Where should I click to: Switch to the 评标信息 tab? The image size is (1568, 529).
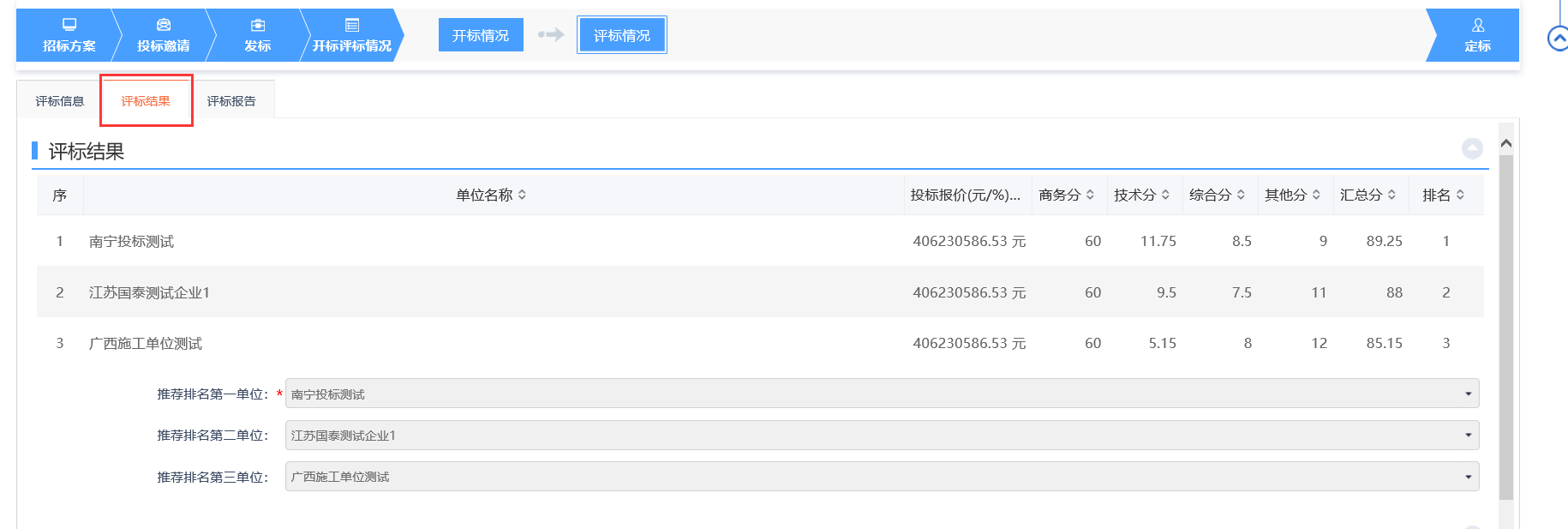point(60,101)
